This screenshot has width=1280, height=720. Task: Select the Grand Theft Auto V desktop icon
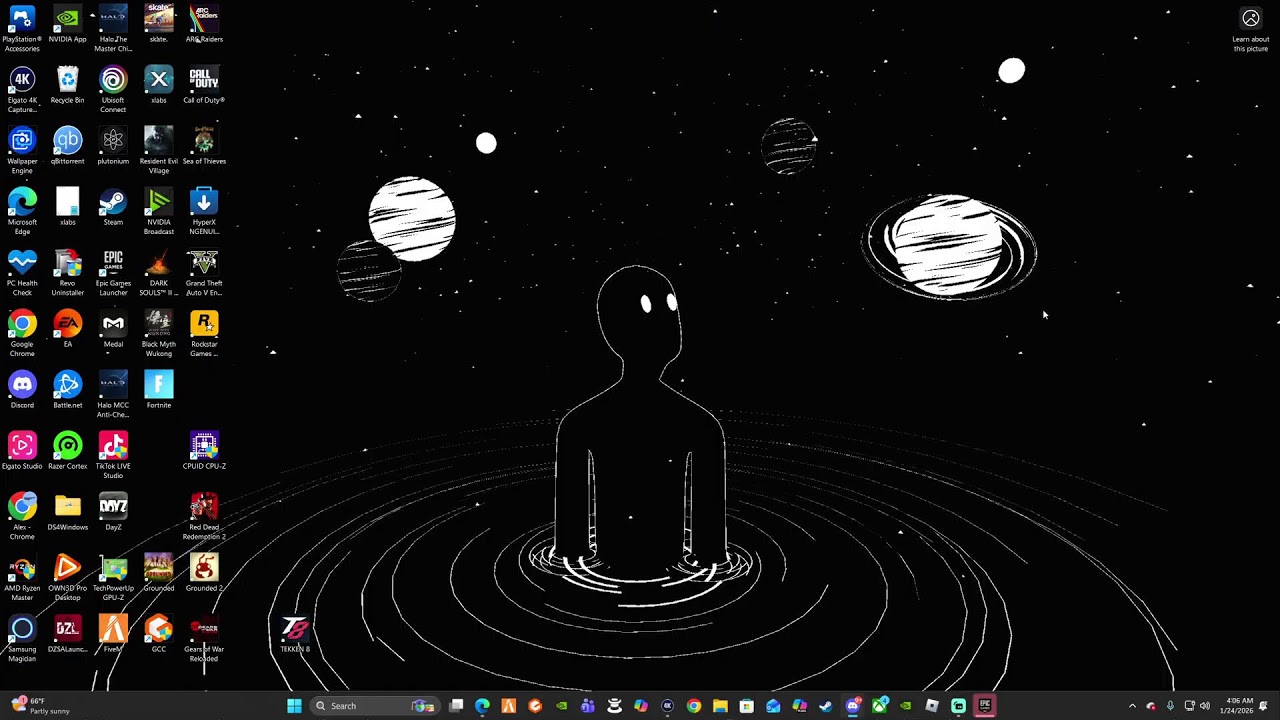[204, 273]
